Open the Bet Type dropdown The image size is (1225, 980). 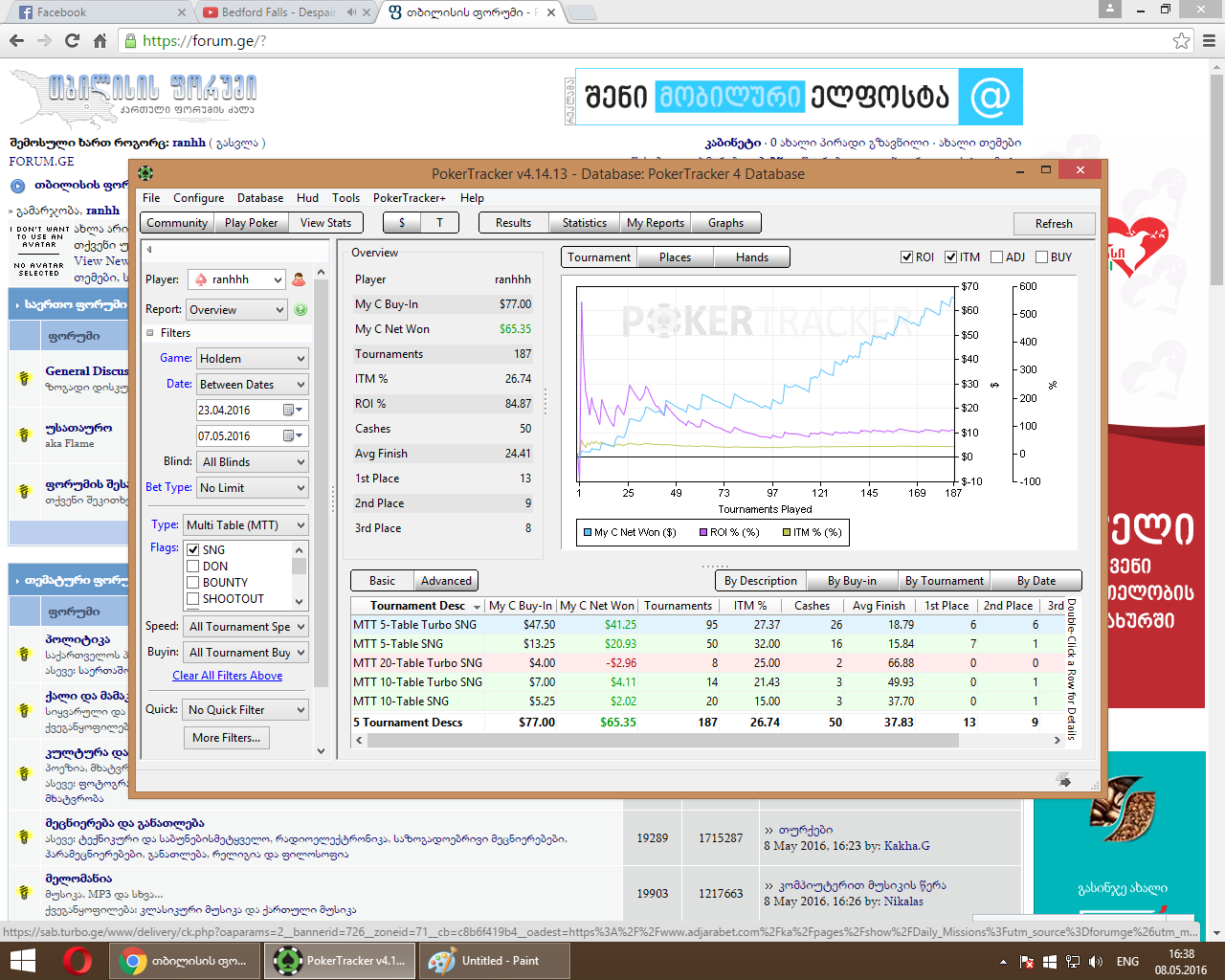click(253, 488)
